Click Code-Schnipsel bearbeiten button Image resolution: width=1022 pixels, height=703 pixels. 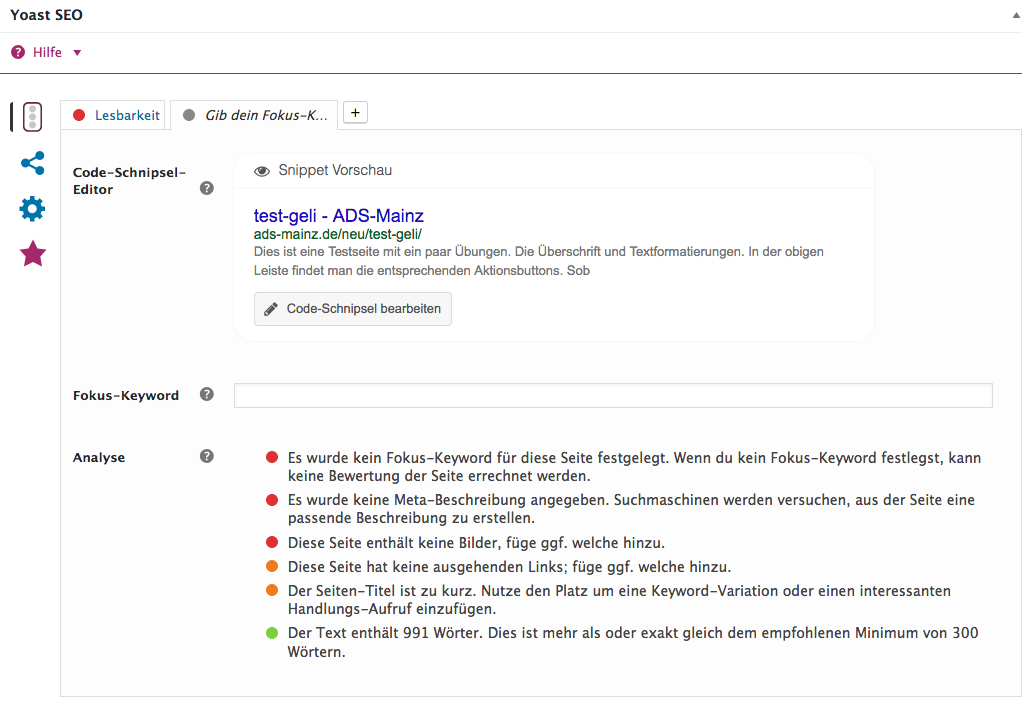click(353, 309)
